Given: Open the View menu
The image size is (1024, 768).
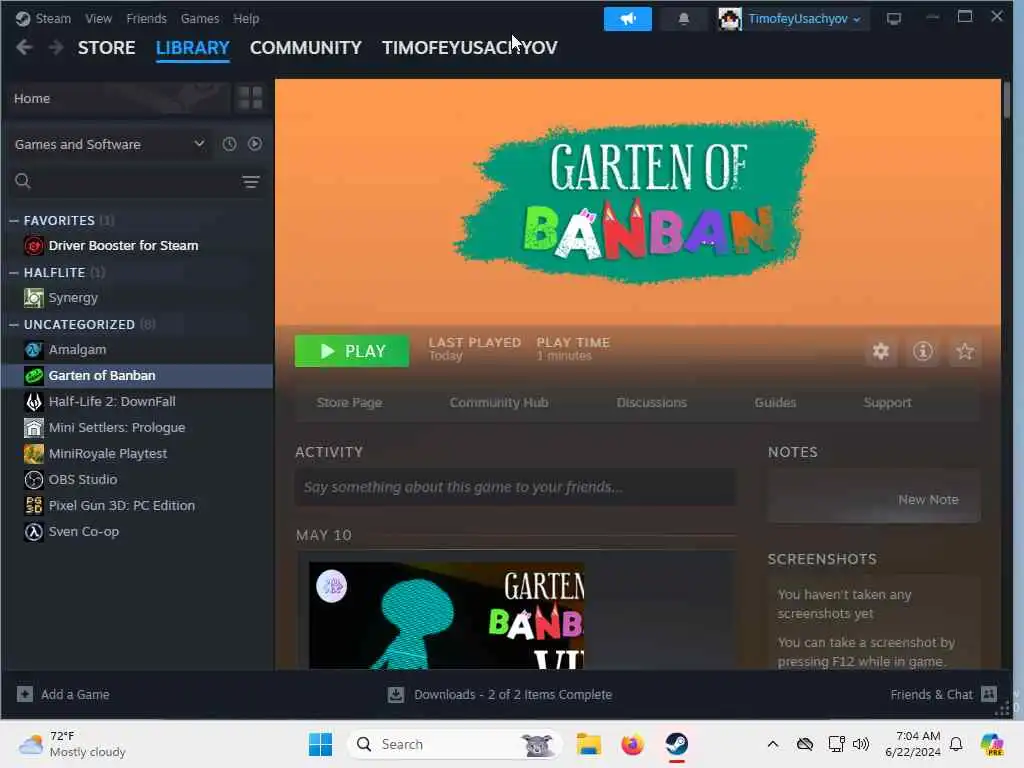Looking at the screenshot, I should coord(99,18).
